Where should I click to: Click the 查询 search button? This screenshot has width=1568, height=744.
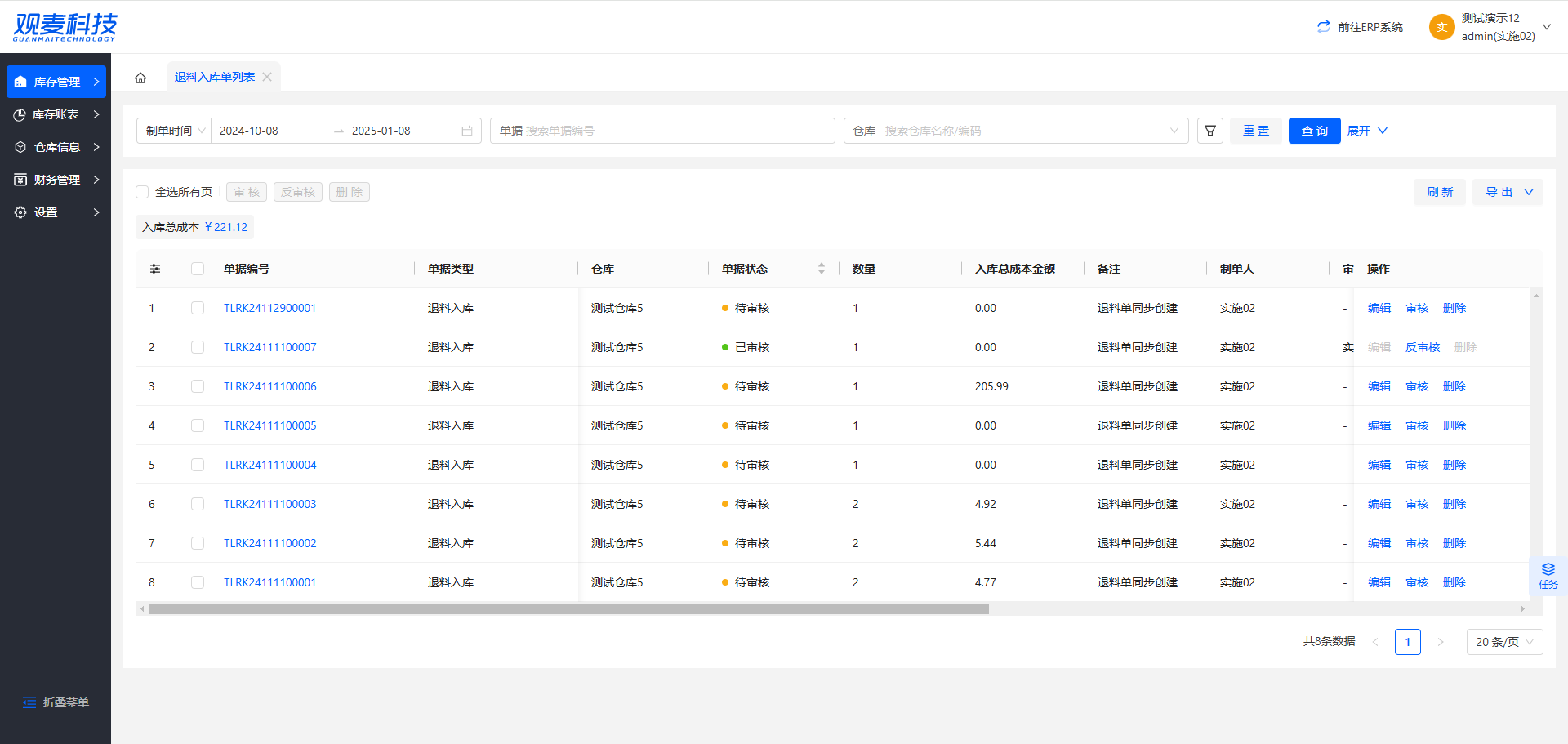coord(1314,131)
